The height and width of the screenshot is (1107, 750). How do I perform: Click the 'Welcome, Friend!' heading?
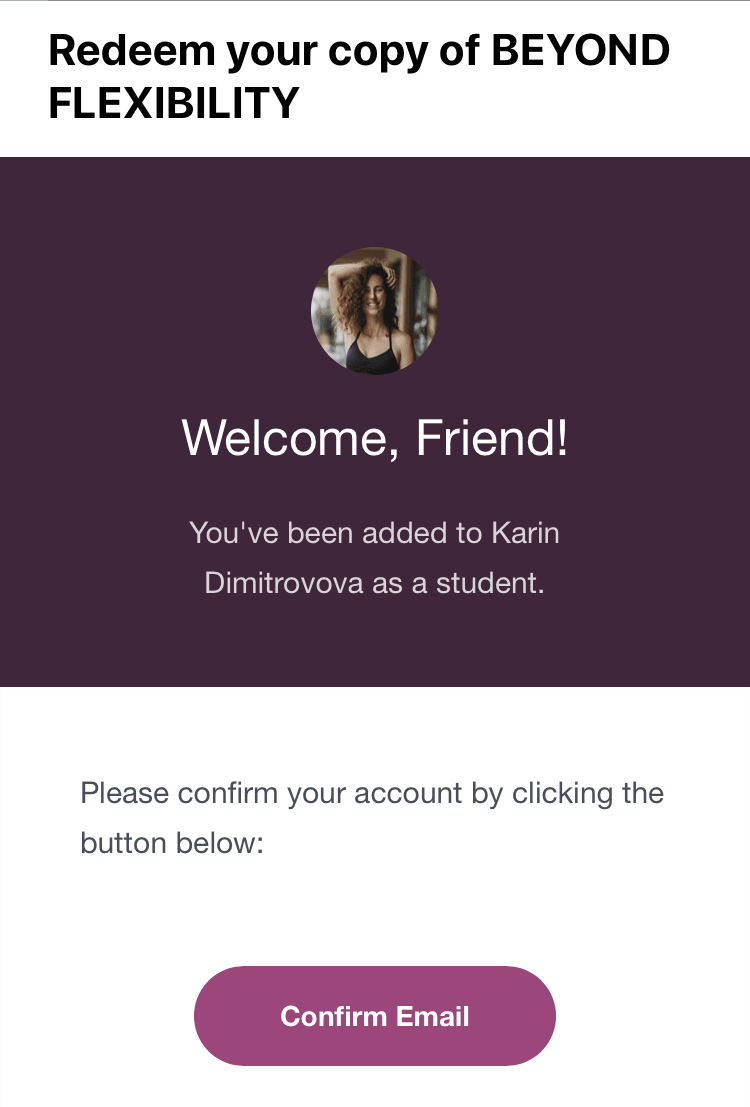[375, 437]
